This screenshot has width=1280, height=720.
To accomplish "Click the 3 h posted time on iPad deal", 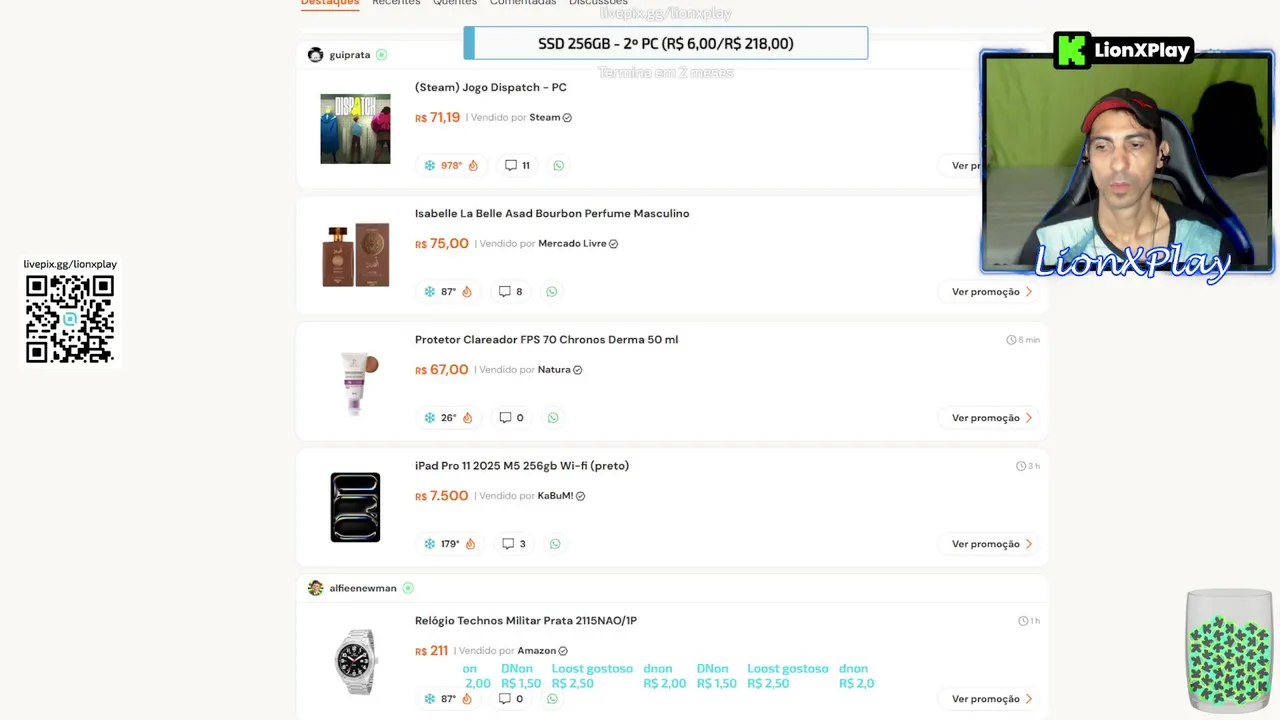I will coord(1028,466).
